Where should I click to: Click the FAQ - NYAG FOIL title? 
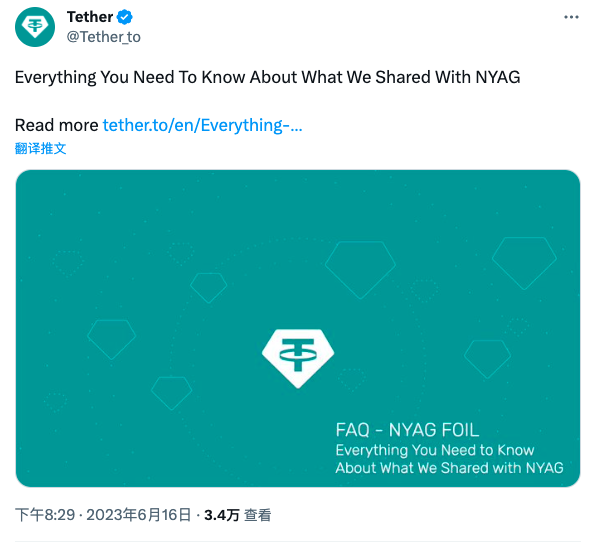[407, 430]
